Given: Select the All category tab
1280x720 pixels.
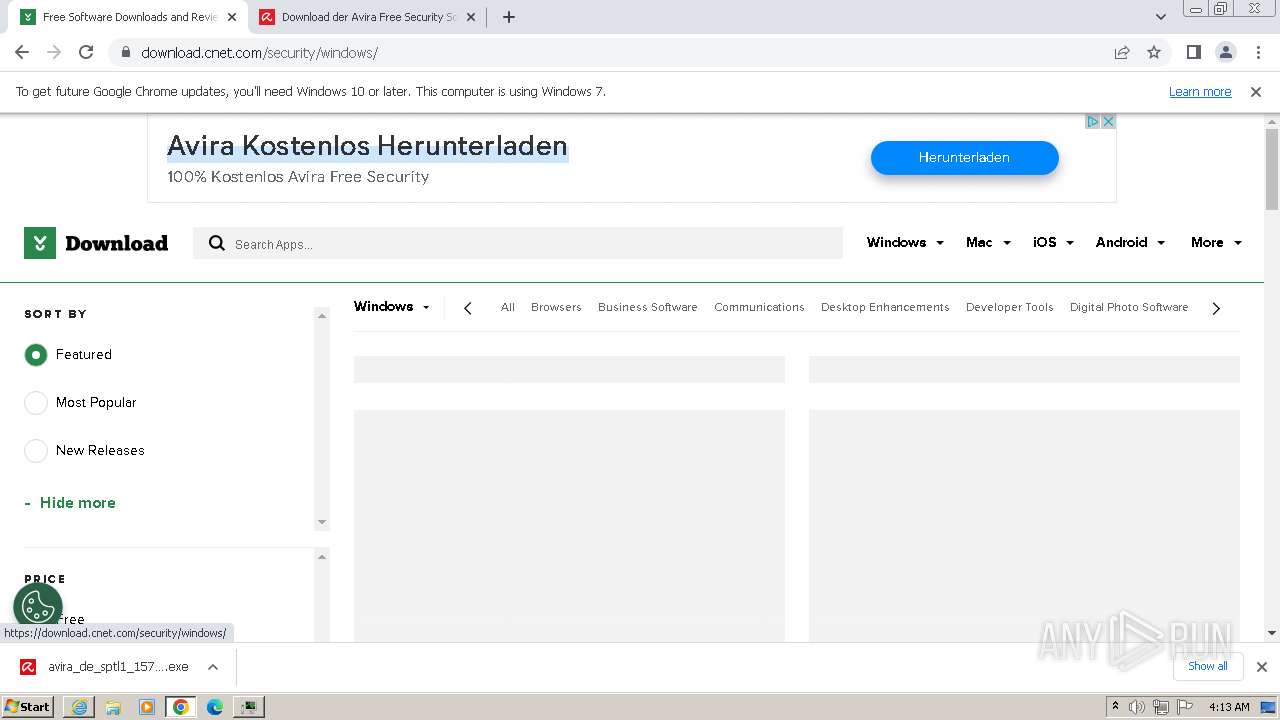Looking at the screenshot, I should [x=508, y=307].
